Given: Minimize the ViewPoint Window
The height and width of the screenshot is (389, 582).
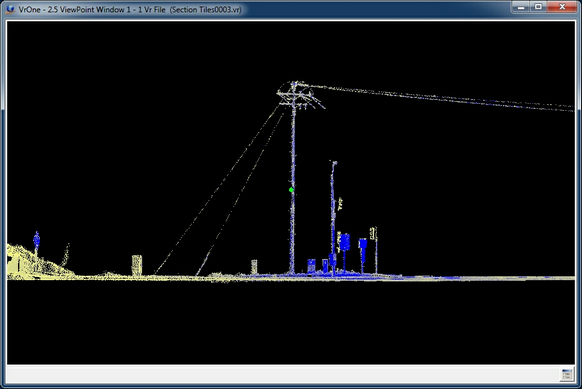Looking at the screenshot, I should [521, 7].
